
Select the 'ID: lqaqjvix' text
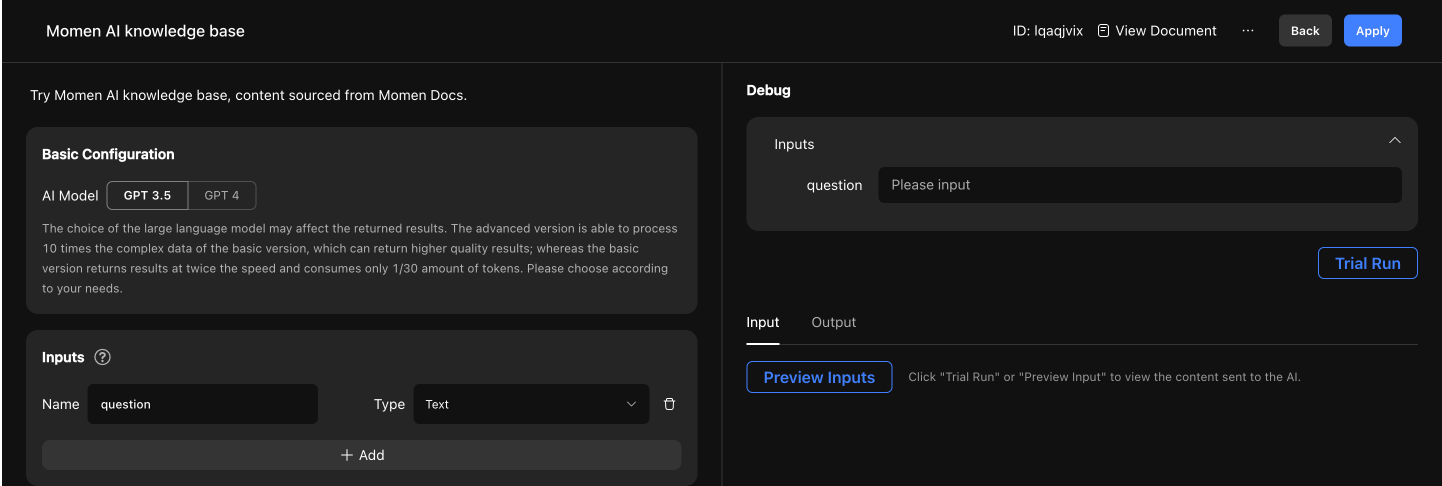coord(1048,31)
